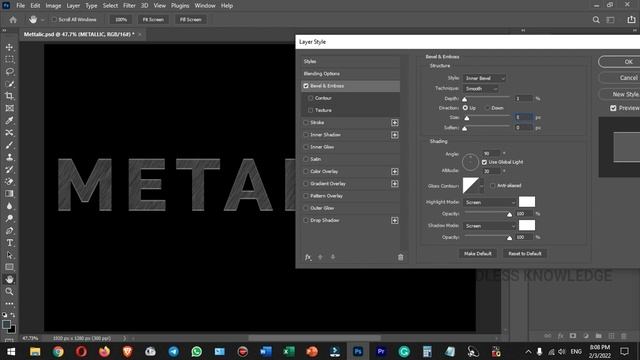The height and width of the screenshot is (360, 640).
Task: Open the Technique dropdown showing Smooth
Action: tap(480, 89)
